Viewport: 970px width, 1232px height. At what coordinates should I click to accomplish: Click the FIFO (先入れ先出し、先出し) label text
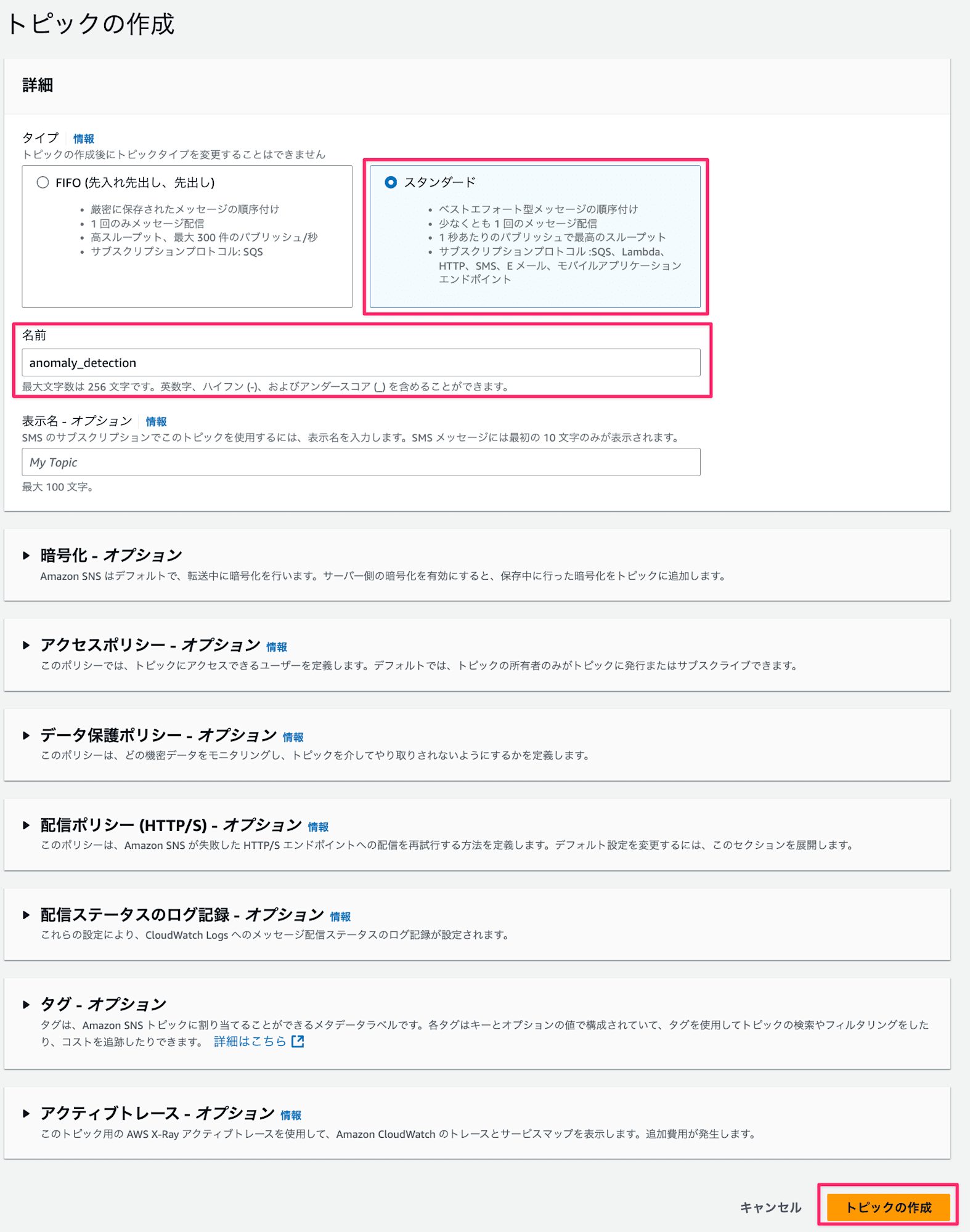(135, 182)
